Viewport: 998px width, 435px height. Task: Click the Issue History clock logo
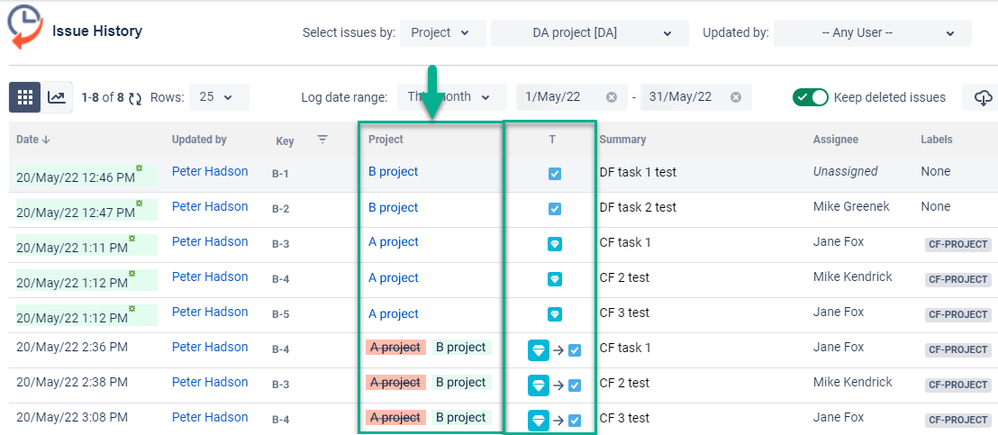(24, 27)
